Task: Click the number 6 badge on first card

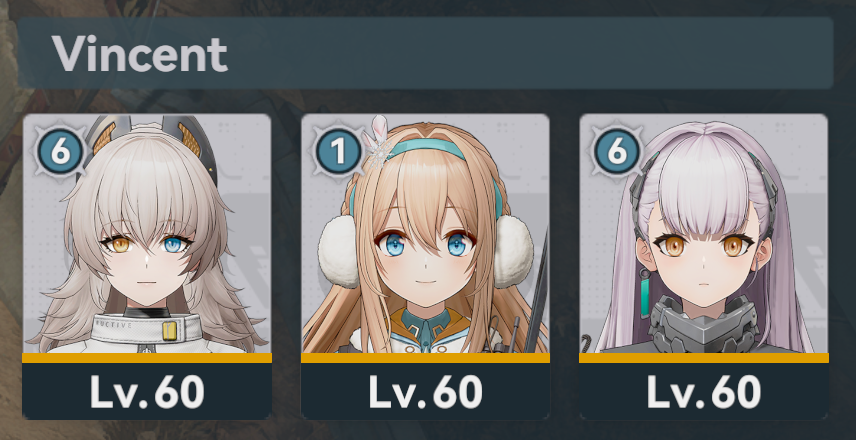Action: [60, 152]
